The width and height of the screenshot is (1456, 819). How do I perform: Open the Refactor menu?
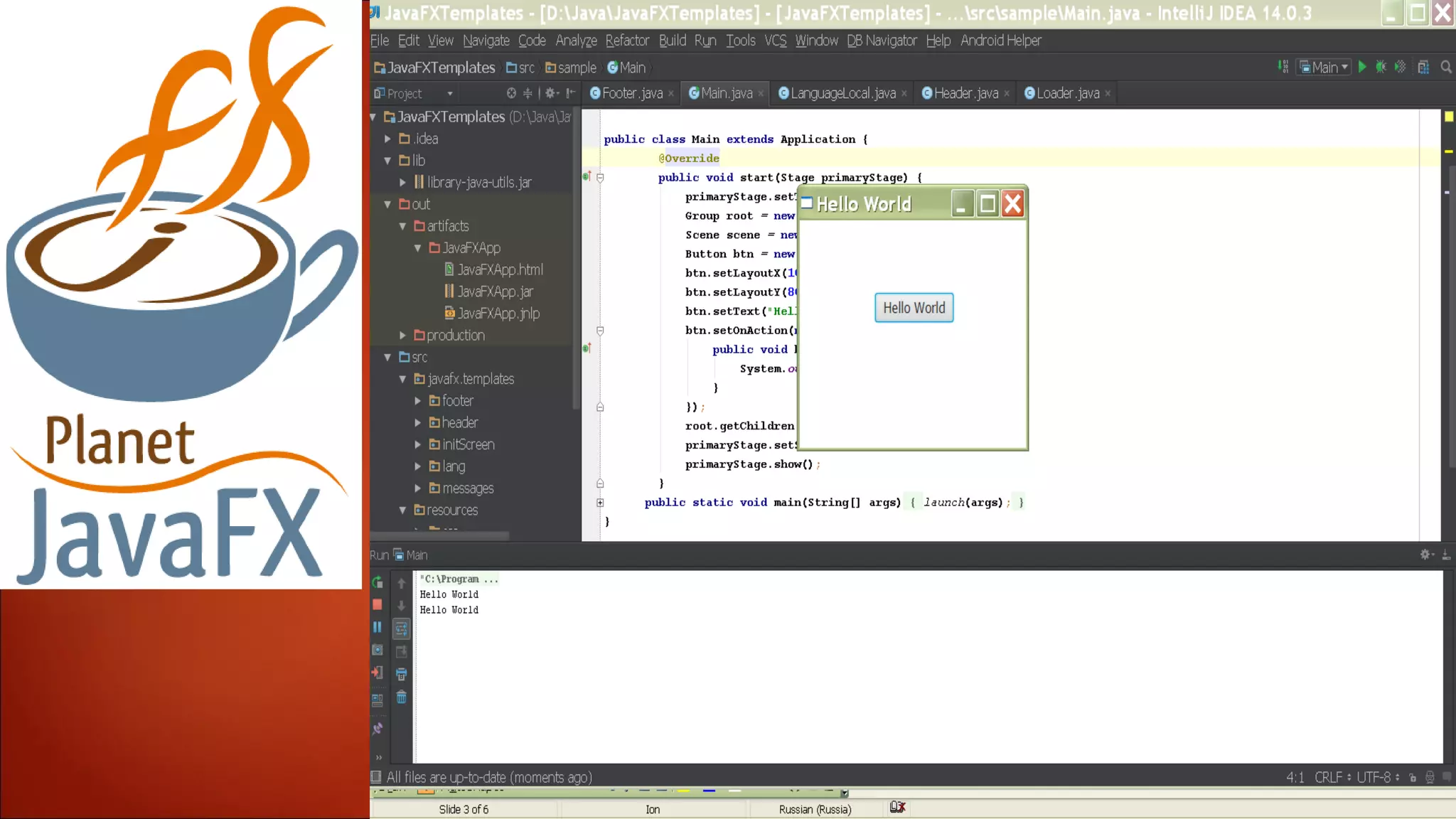click(626, 41)
